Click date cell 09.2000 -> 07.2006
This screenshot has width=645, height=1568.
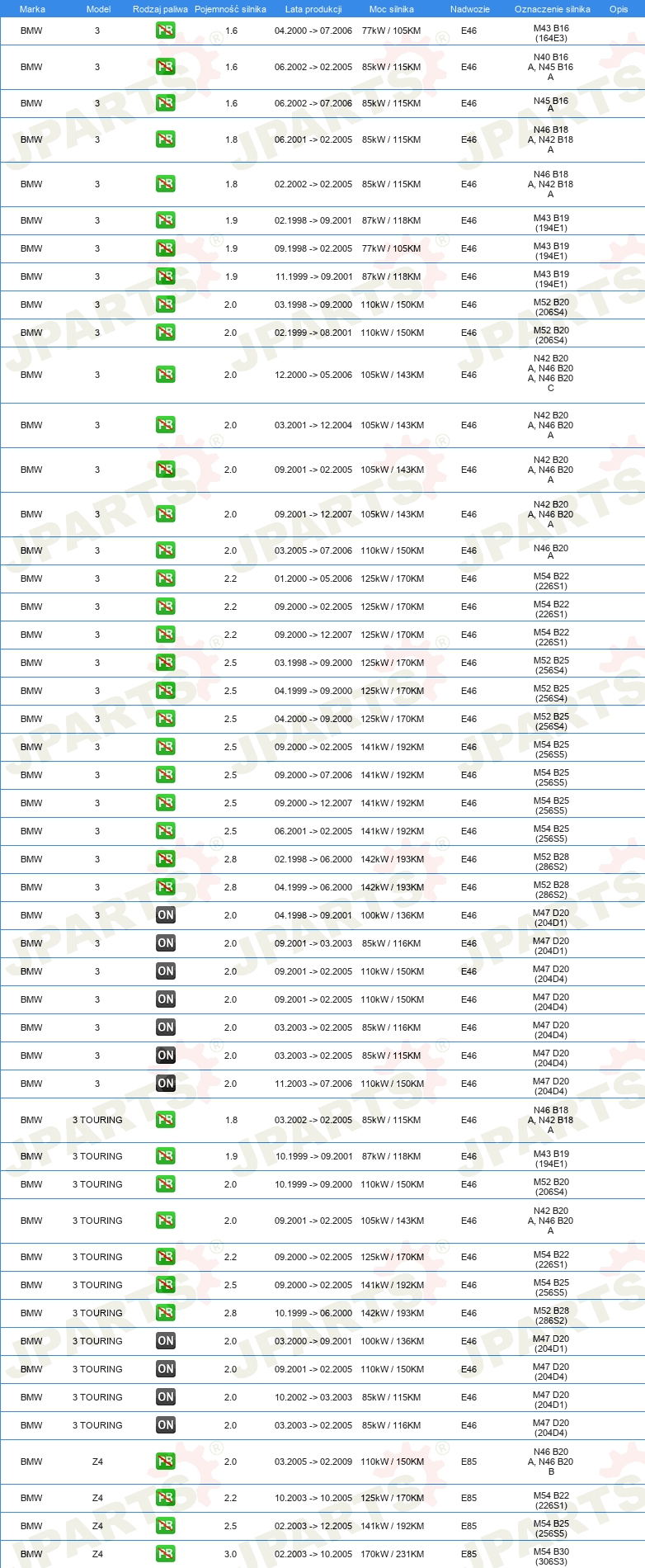[313, 775]
